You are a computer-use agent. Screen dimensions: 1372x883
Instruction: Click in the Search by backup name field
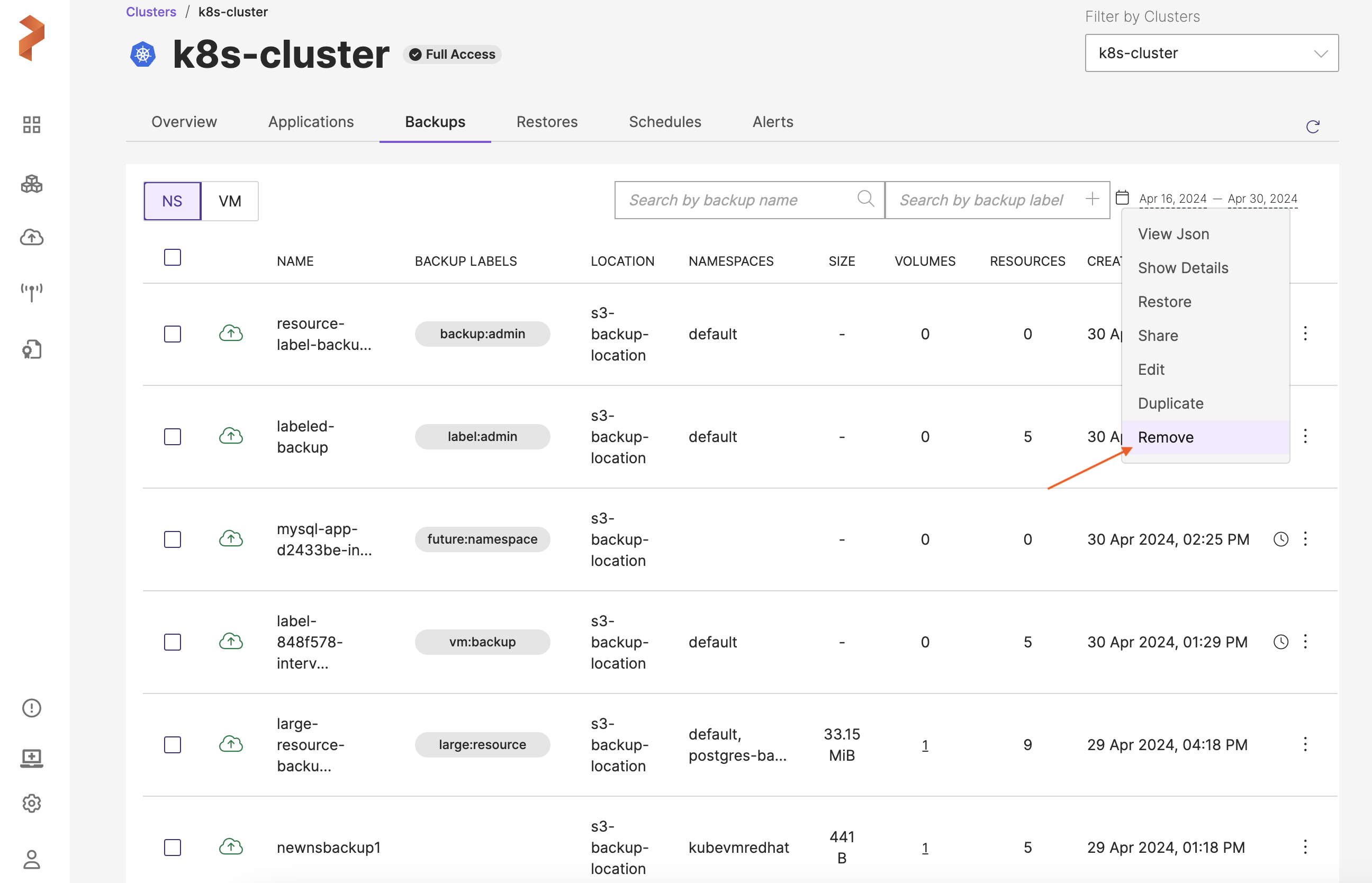tap(734, 200)
